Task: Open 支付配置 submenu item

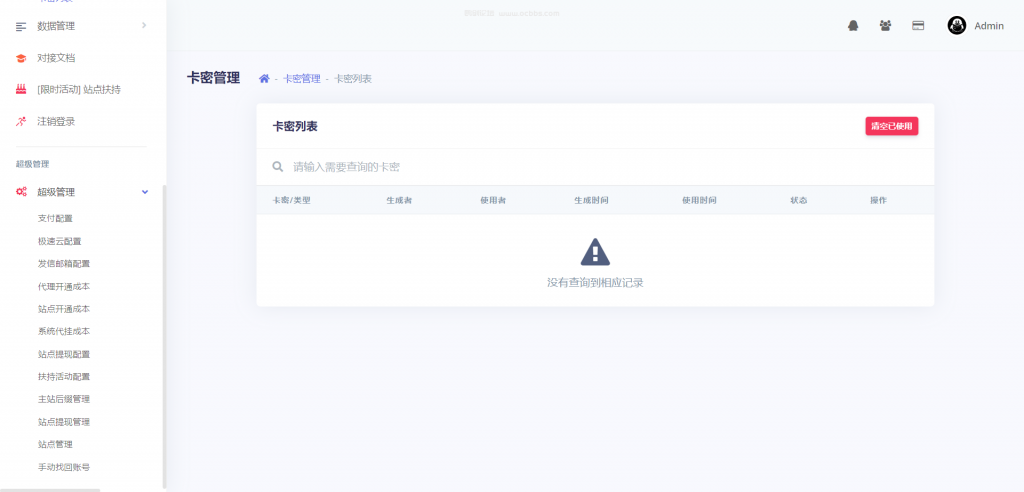Action: pos(56,218)
